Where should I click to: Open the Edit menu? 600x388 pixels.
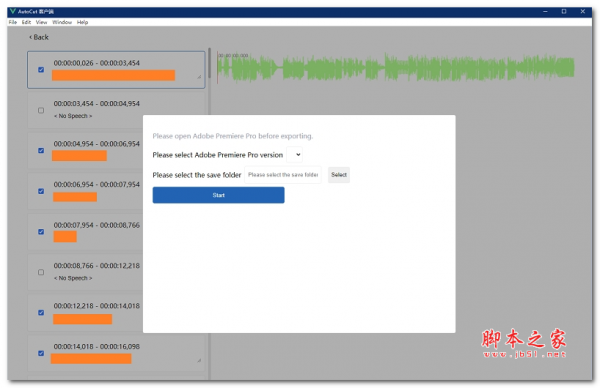point(26,22)
